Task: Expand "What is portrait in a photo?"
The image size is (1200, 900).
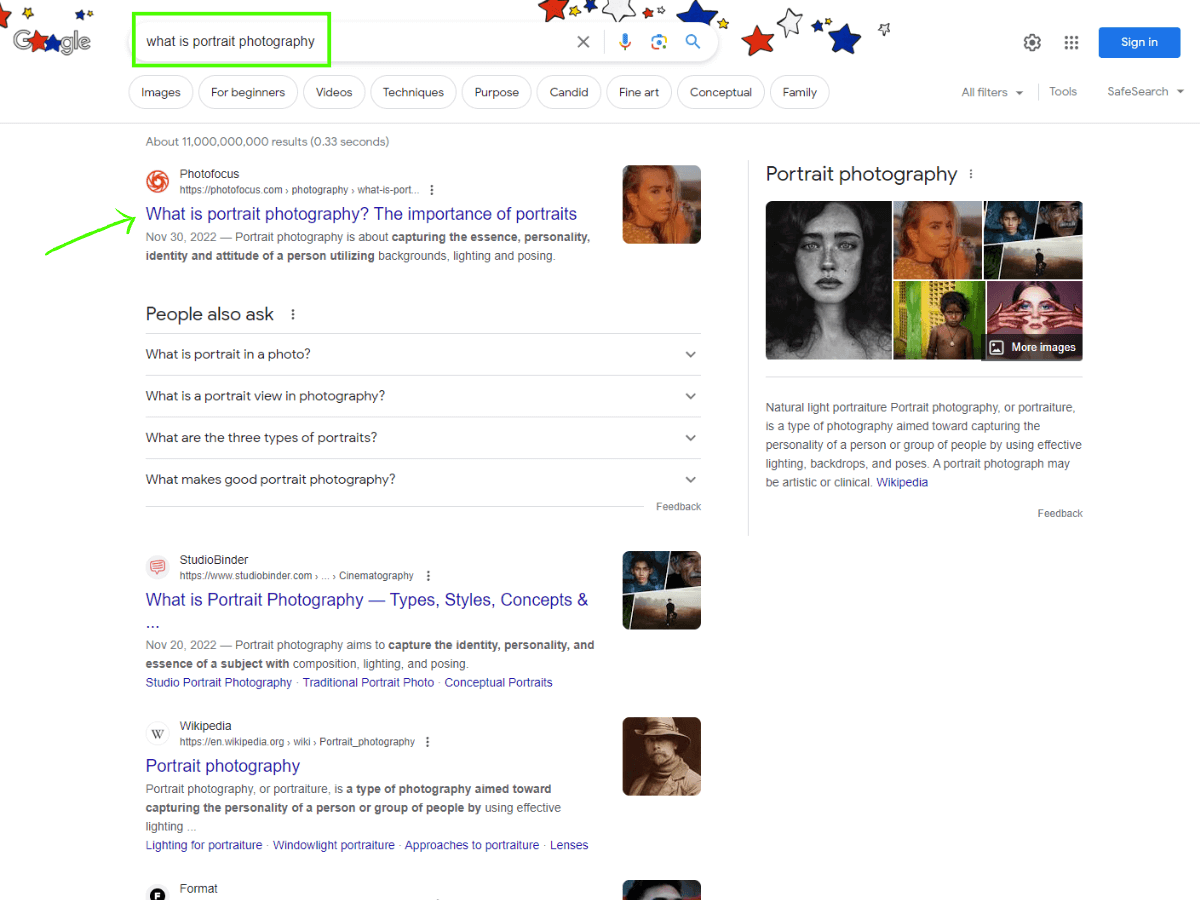Action: [x=422, y=355]
